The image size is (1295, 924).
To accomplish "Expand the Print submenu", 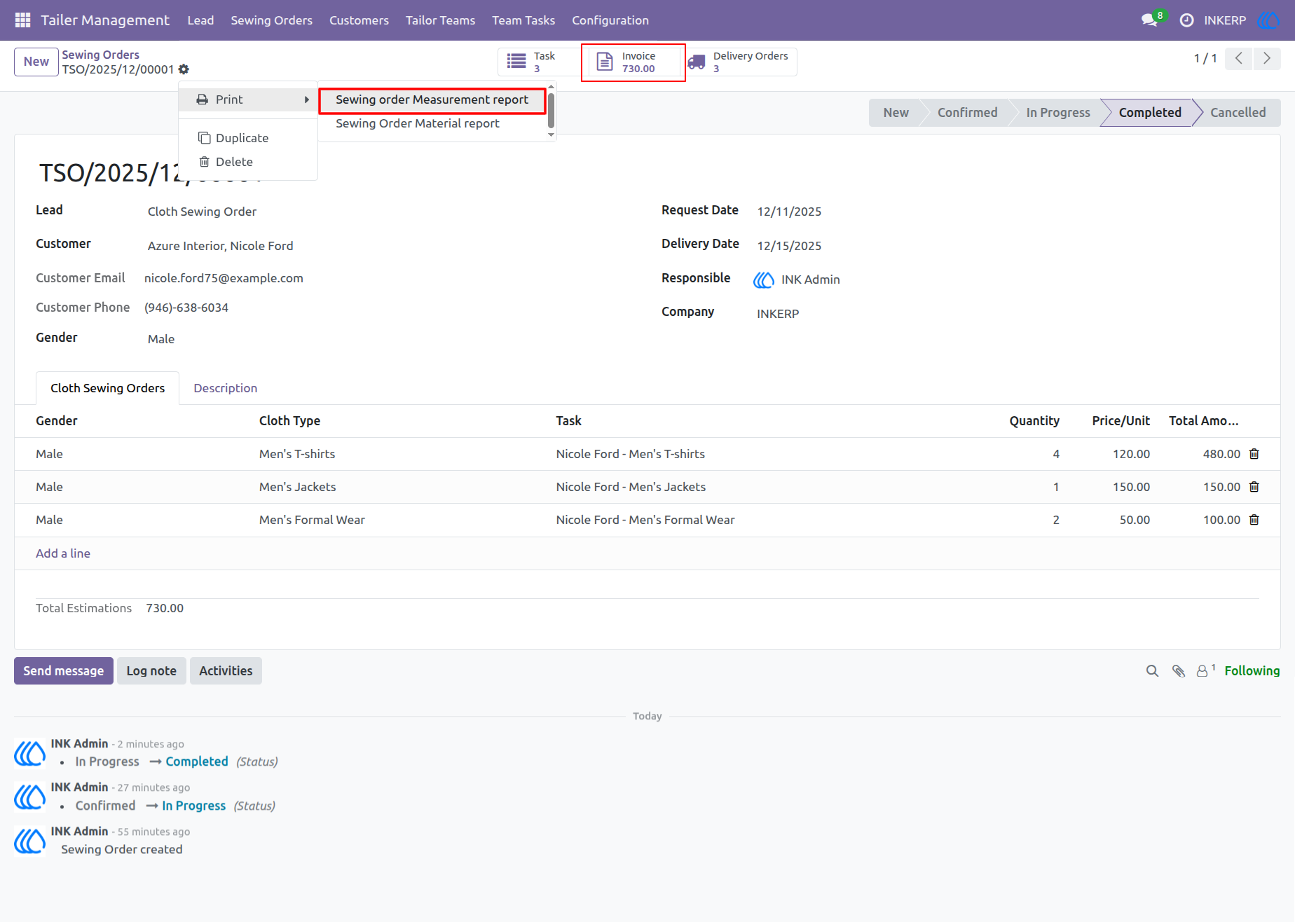I will [248, 99].
